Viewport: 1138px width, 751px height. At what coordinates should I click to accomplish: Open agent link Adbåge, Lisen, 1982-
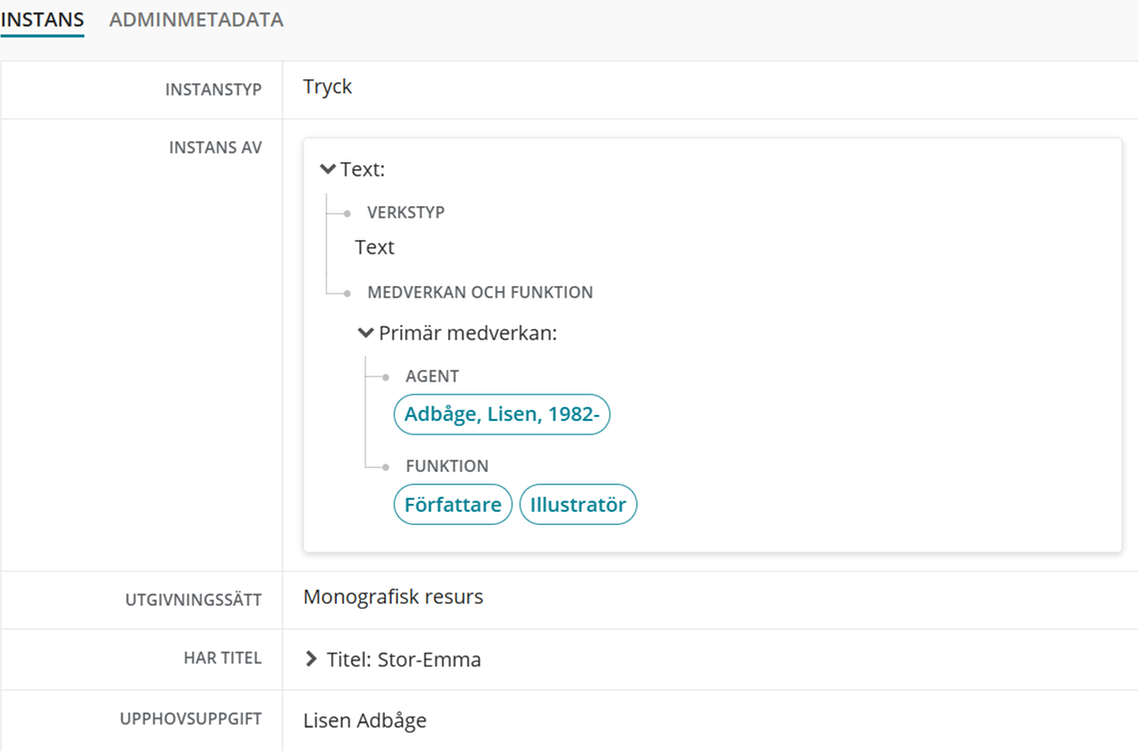tap(501, 415)
